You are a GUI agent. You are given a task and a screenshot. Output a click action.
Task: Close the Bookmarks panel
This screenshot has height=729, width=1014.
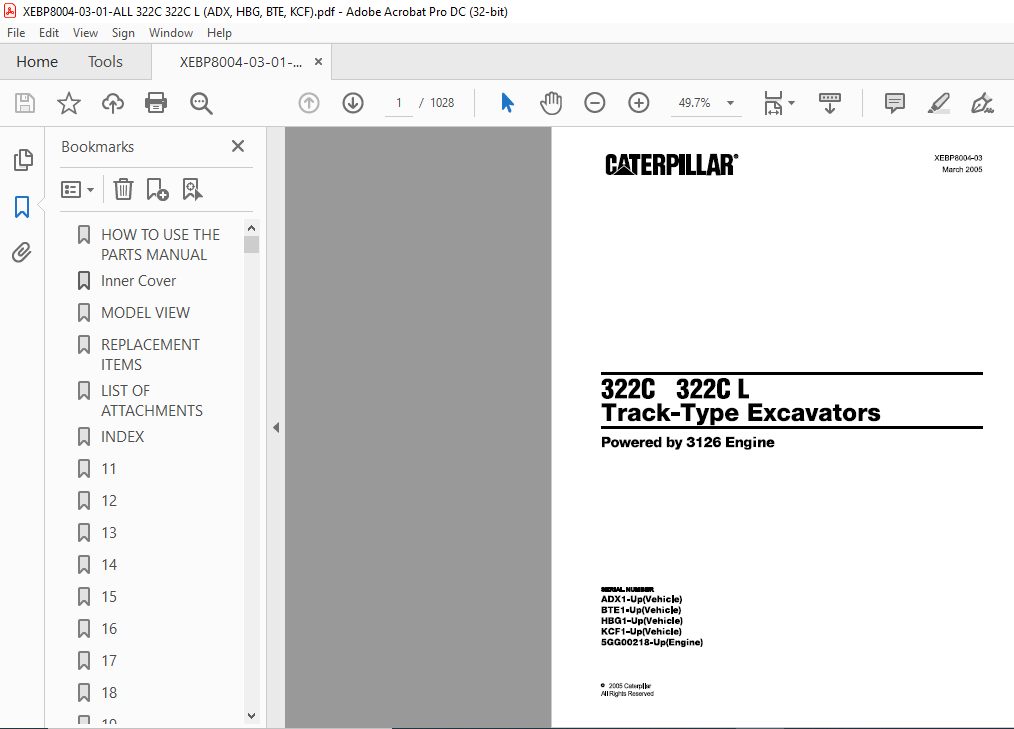tap(238, 146)
